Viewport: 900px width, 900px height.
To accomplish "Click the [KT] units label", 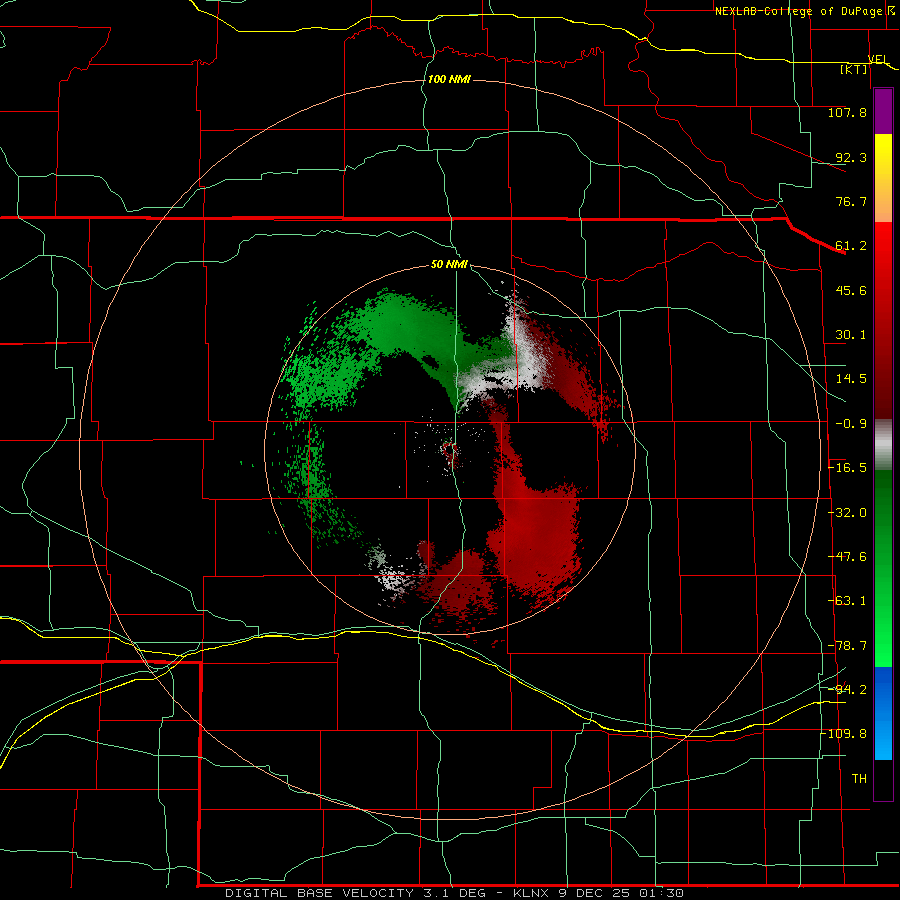I will (854, 69).
